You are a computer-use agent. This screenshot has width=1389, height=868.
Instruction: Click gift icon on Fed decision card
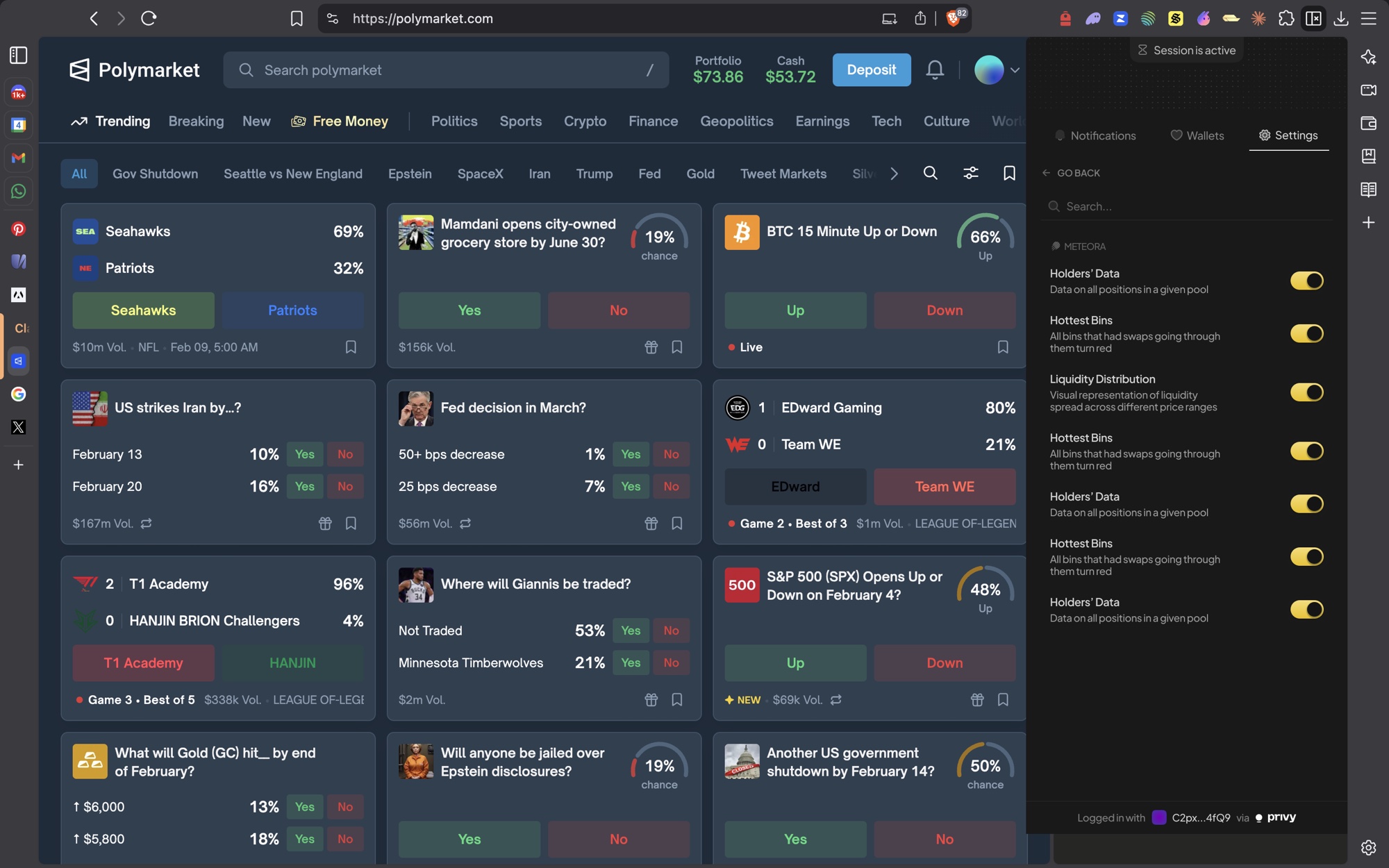(x=651, y=523)
